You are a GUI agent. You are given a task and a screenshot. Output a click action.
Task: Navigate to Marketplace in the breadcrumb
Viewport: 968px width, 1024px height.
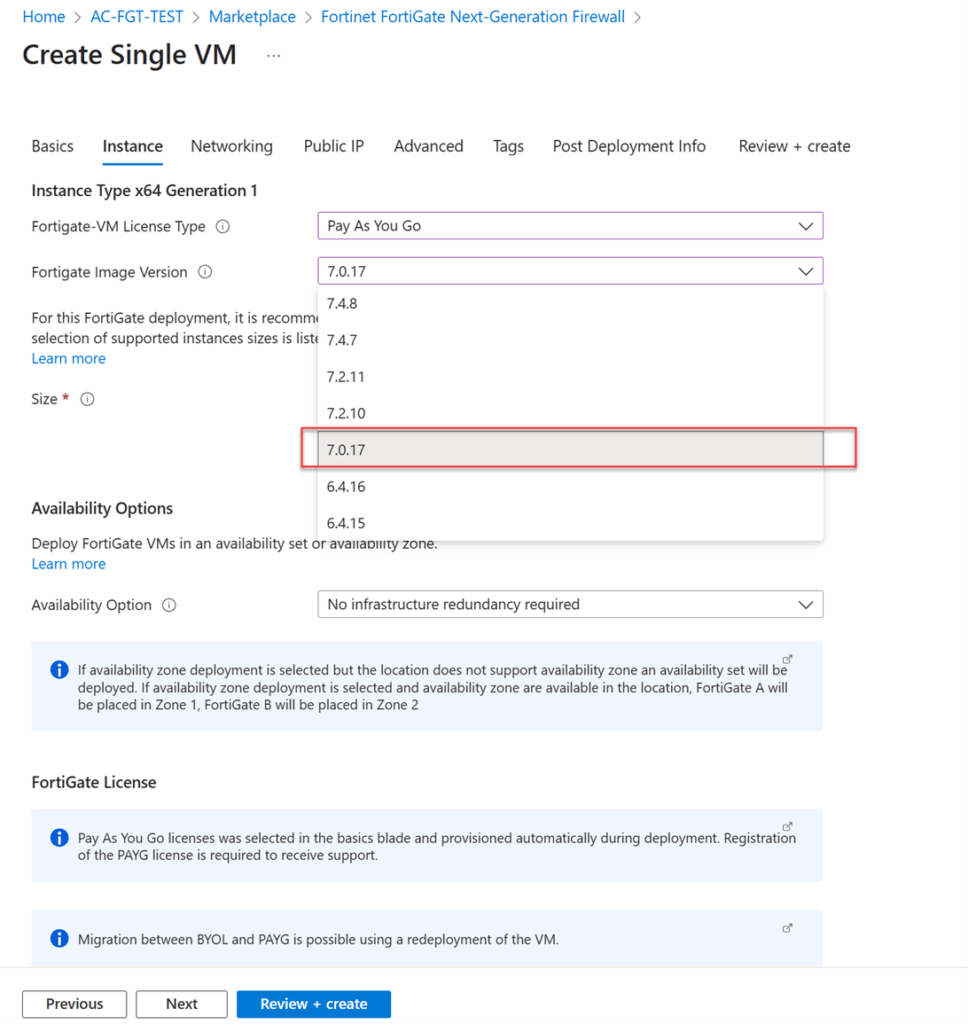tap(252, 17)
